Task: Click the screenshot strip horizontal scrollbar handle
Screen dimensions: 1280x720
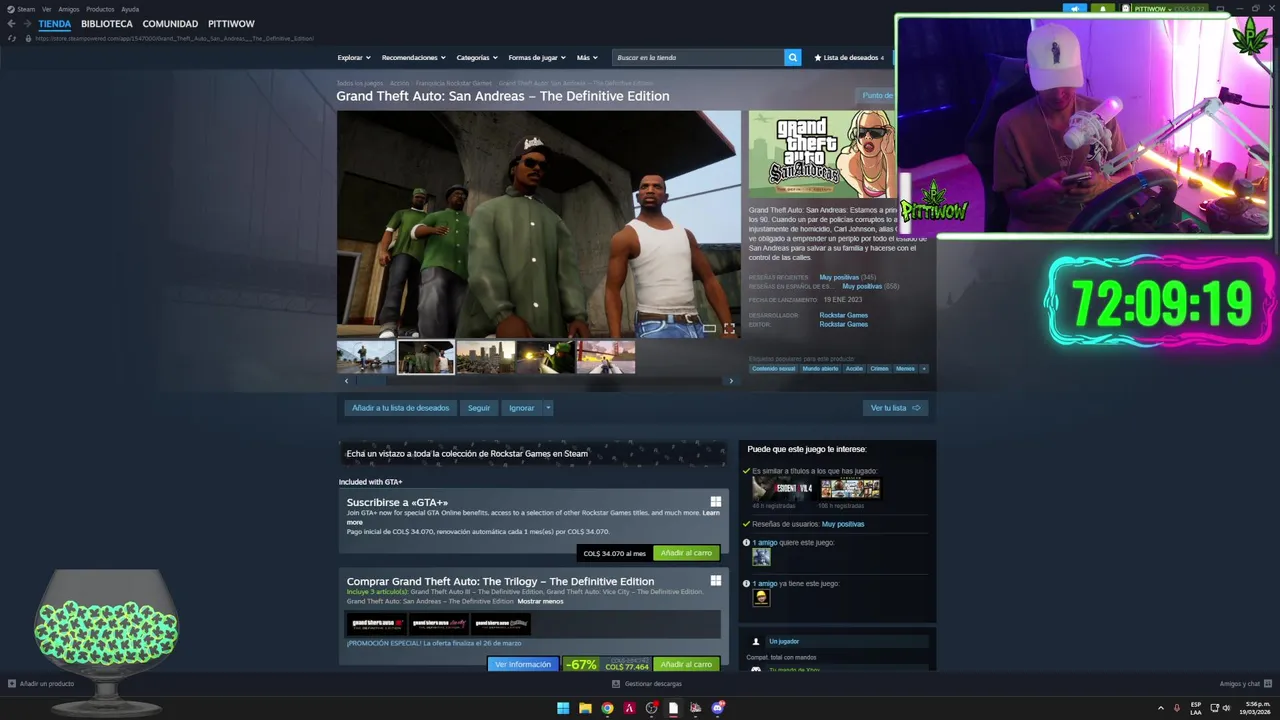Action: (x=371, y=381)
